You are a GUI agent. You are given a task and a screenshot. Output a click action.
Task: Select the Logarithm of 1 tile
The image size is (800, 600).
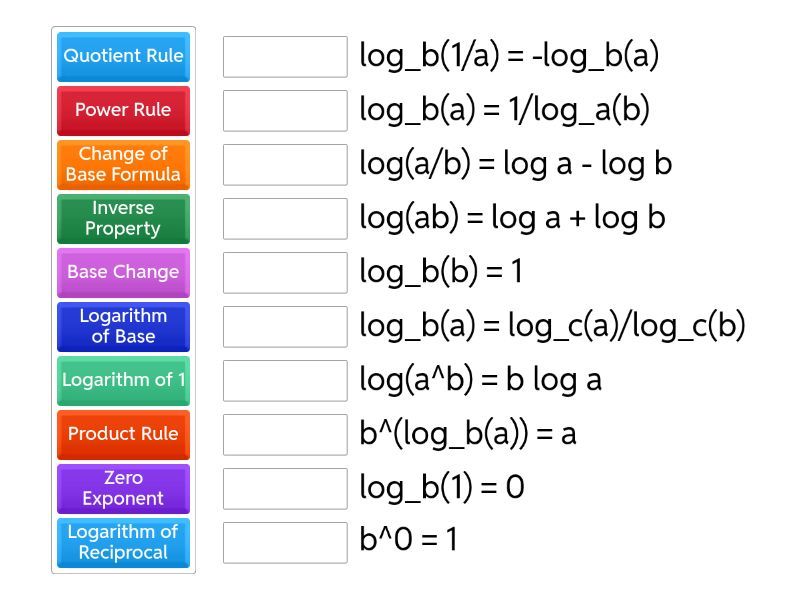pyautogui.click(x=123, y=380)
